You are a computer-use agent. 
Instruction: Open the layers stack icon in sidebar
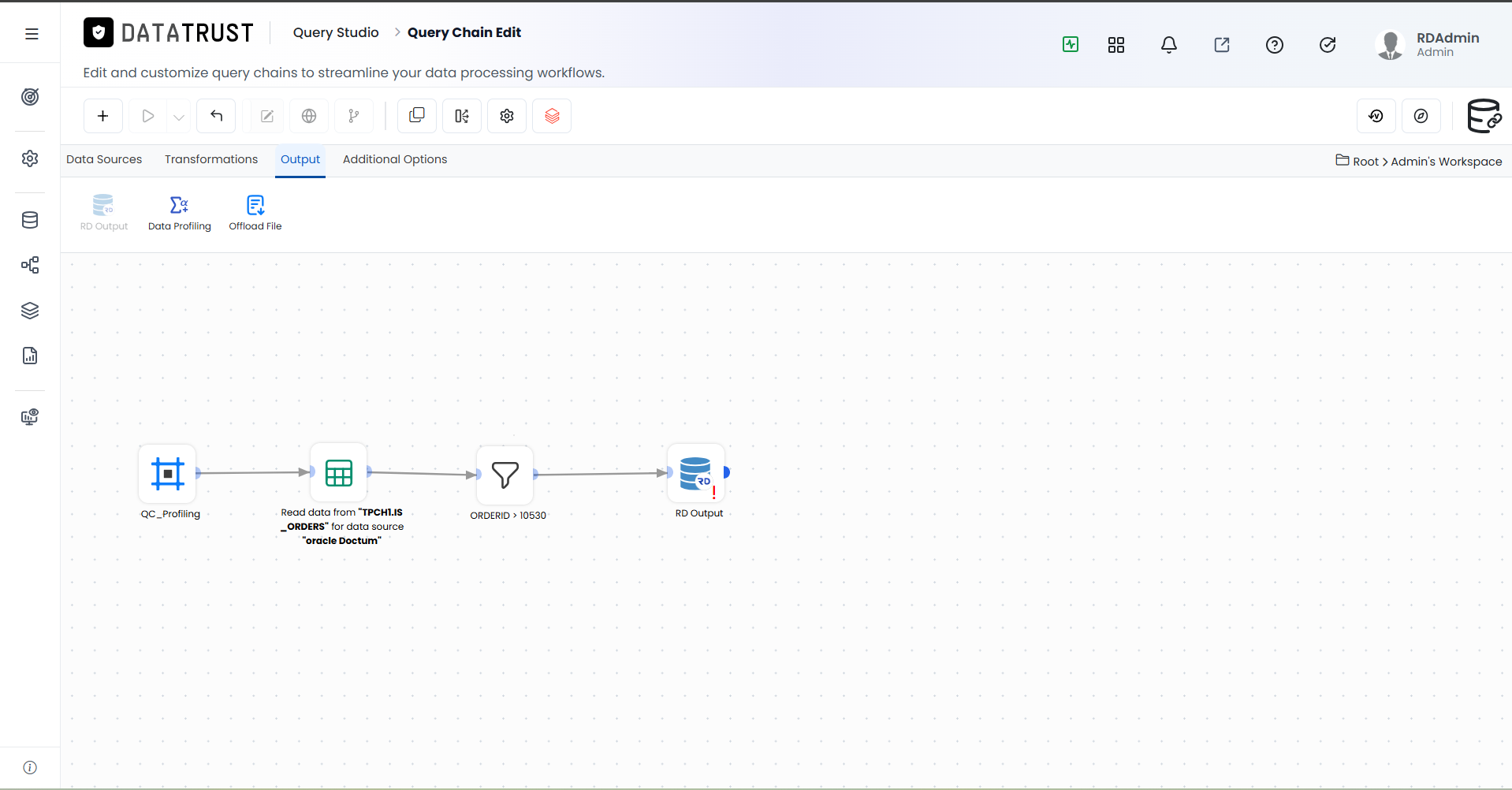click(30, 311)
